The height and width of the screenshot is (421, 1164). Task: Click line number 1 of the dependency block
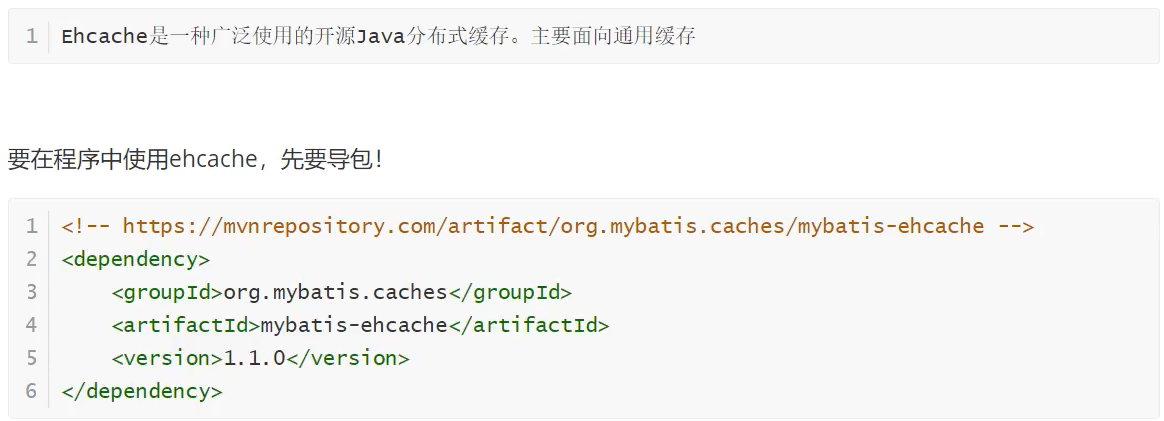point(31,226)
